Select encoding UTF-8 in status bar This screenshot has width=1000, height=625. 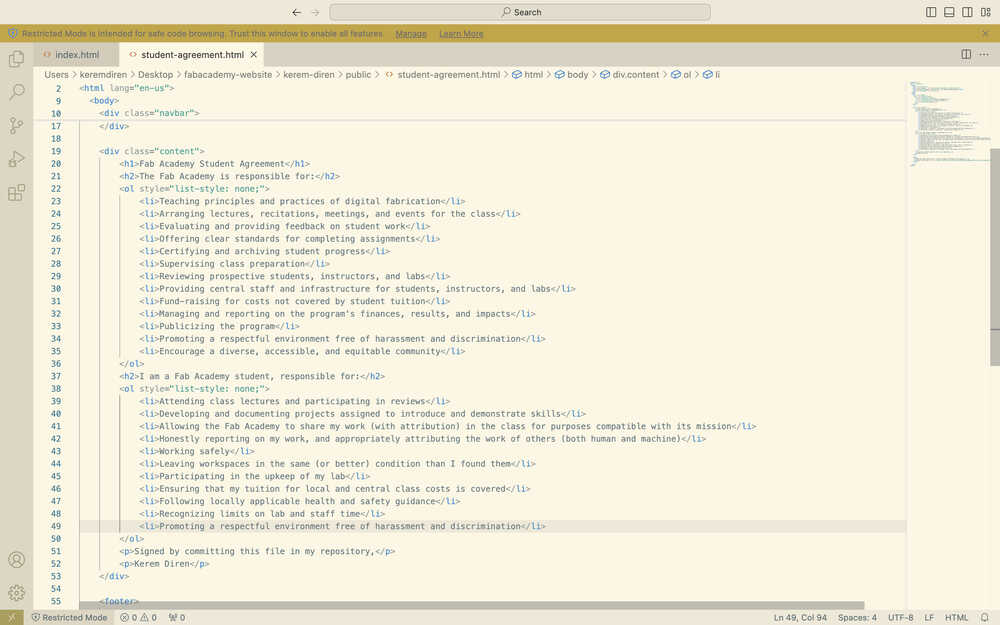pyautogui.click(x=901, y=617)
